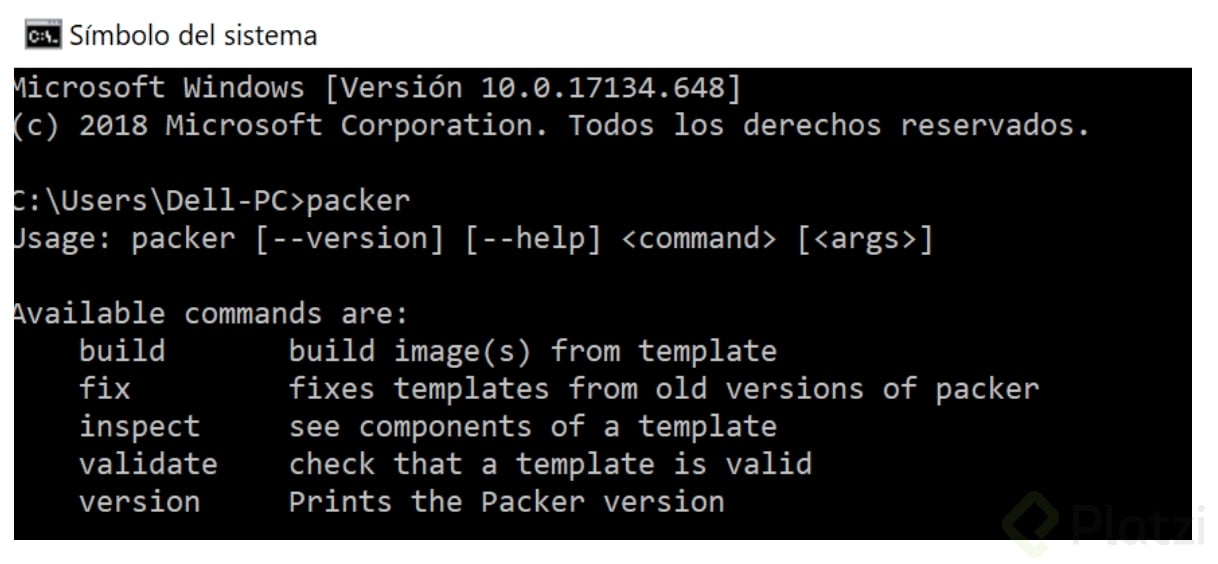Select the inspect command name

pos(140,427)
